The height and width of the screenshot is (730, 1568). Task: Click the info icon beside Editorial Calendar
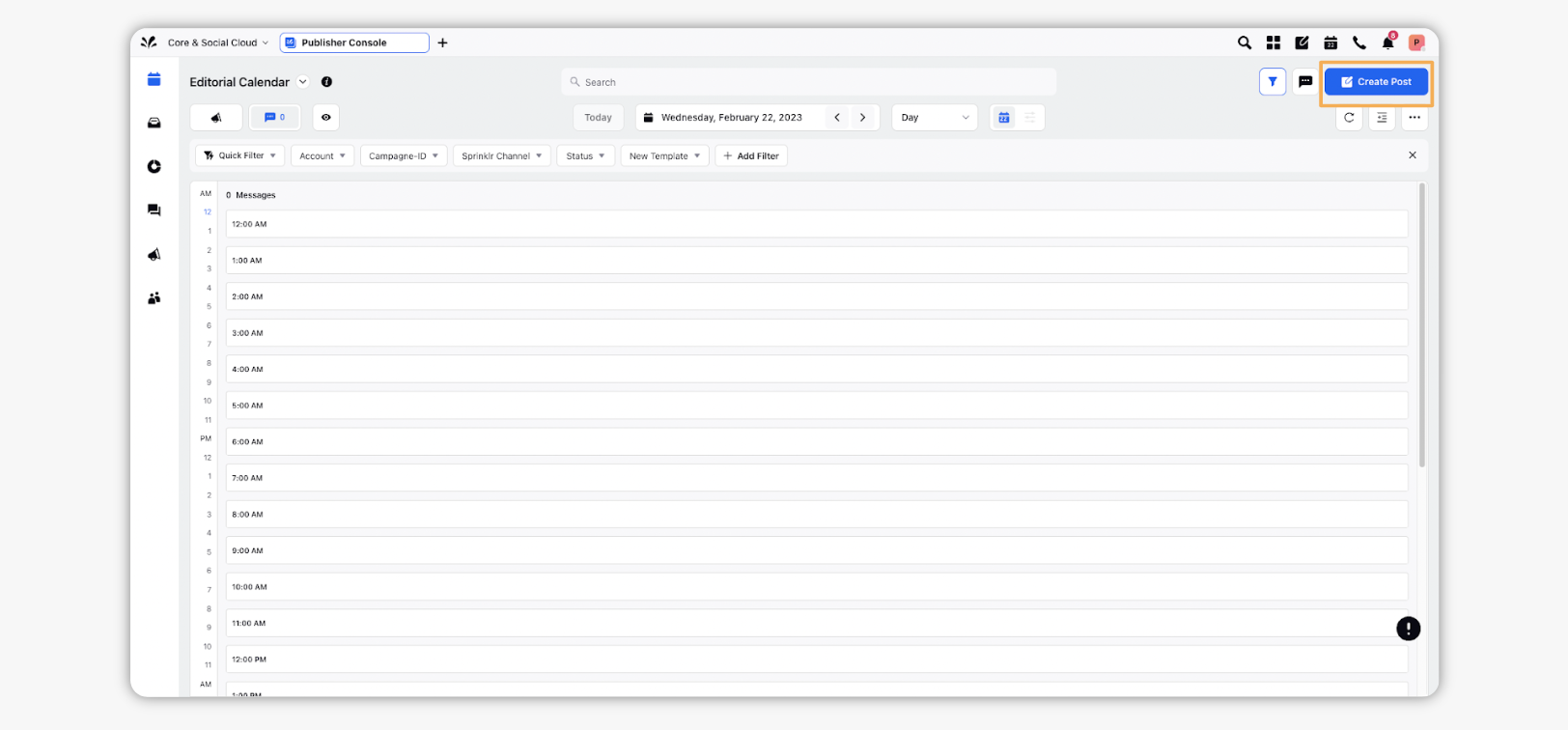pos(326,82)
